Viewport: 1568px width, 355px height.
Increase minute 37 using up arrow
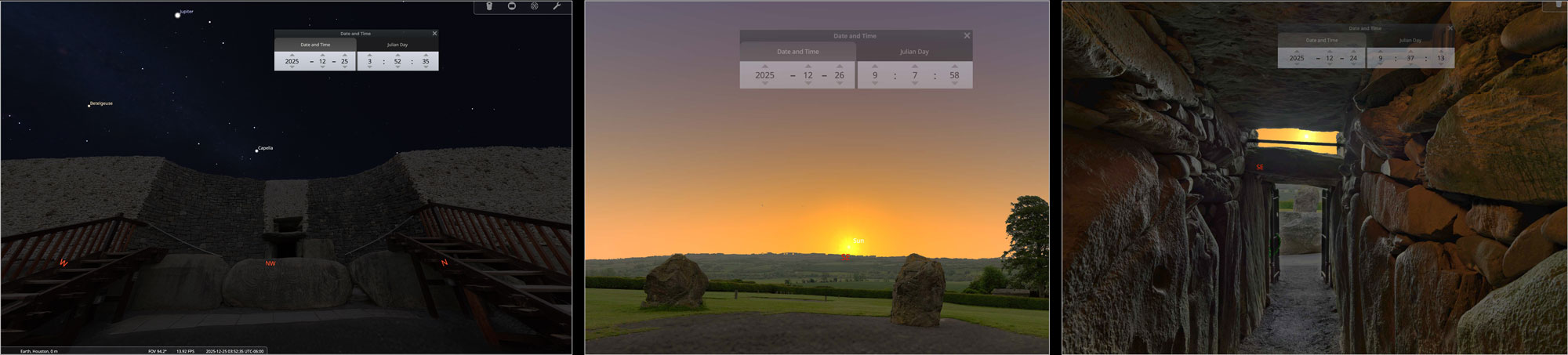[x=1410, y=51]
